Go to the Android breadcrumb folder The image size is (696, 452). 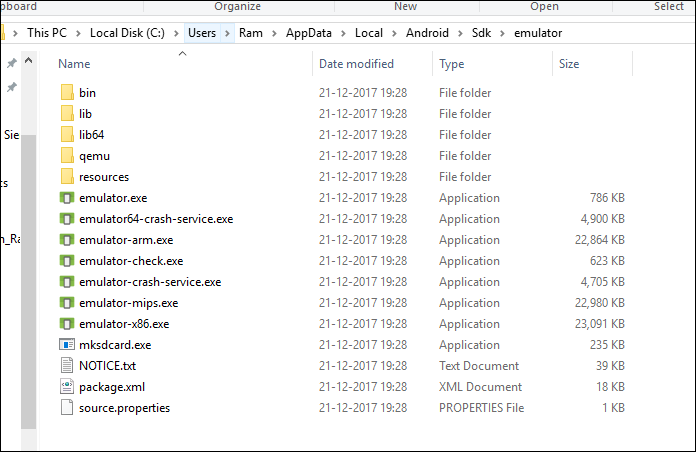pyautogui.click(x=427, y=33)
